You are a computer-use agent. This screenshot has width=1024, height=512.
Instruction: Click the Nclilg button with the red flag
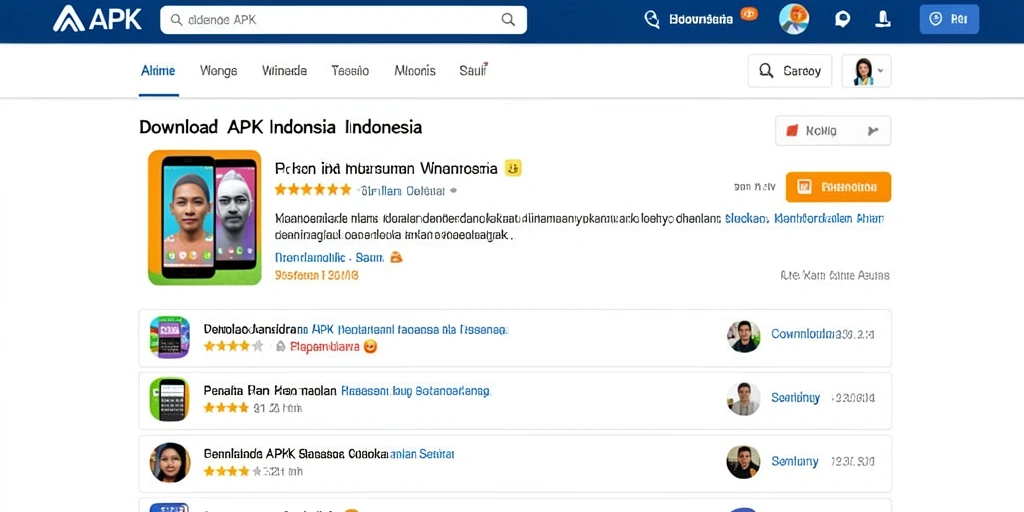click(833, 131)
